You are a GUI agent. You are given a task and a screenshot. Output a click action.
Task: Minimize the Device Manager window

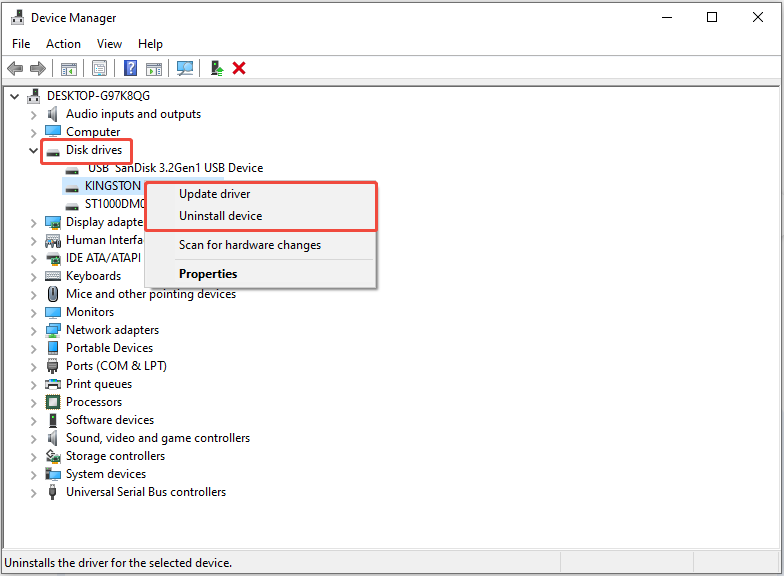(x=666, y=18)
